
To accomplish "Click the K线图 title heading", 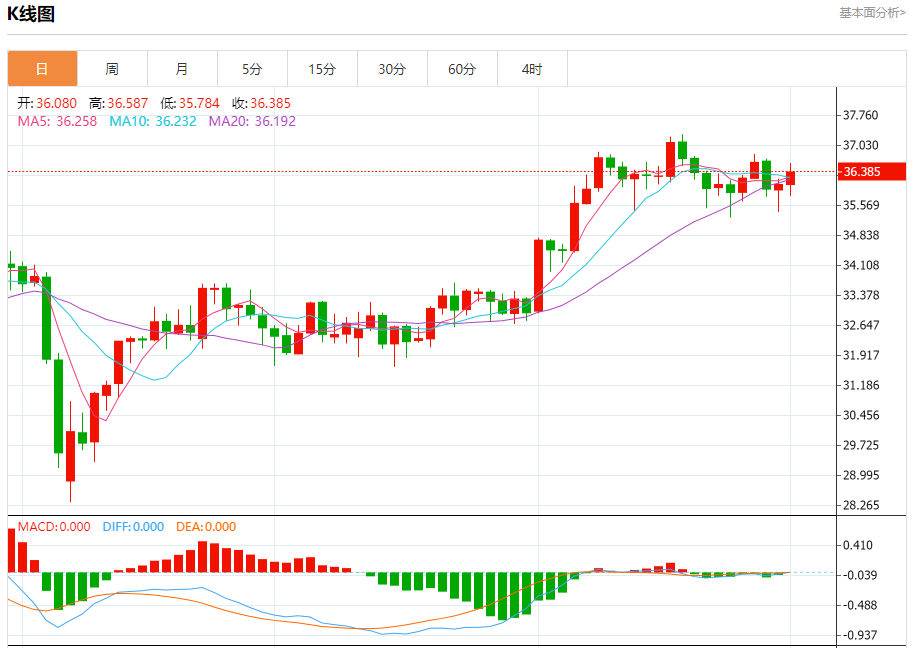I will [31, 14].
